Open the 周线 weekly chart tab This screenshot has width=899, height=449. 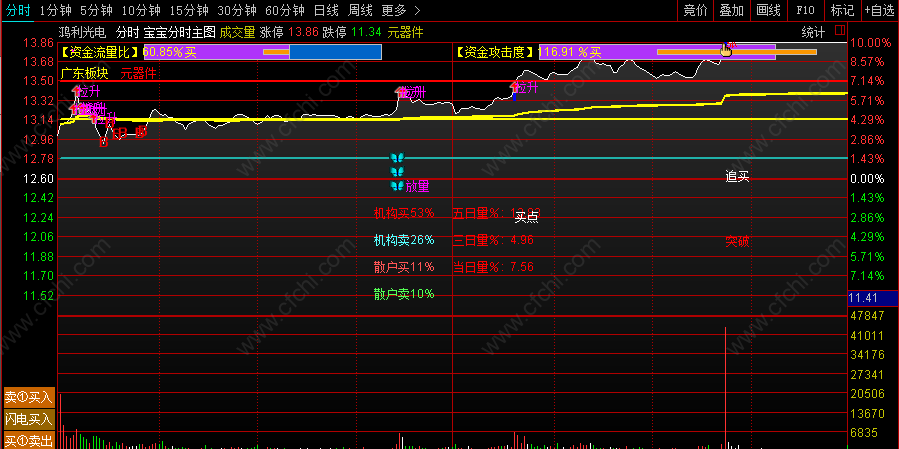360,10
